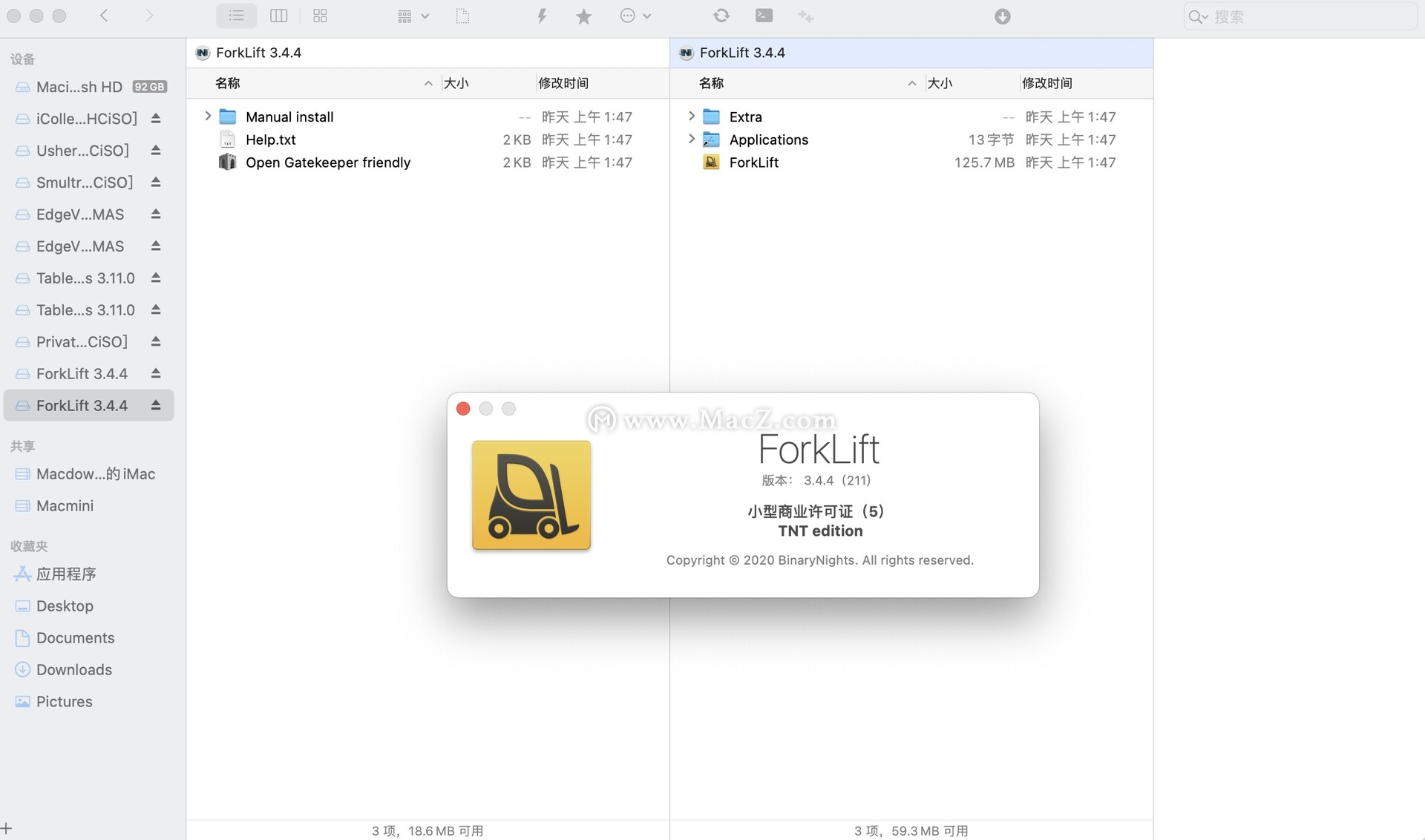Open the more actions ellipsis dropdown
This screenshot has height=840, width=1425.
coord(635,16)
